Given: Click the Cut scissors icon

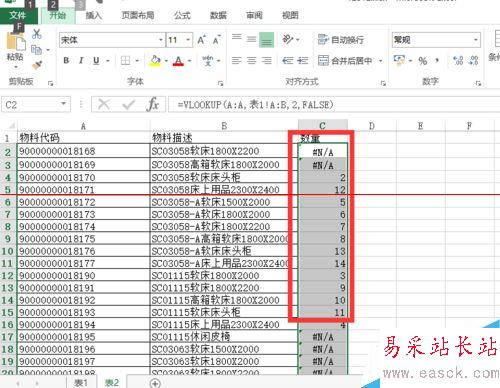Looking at the screenshot, I should tap(37, 34).
